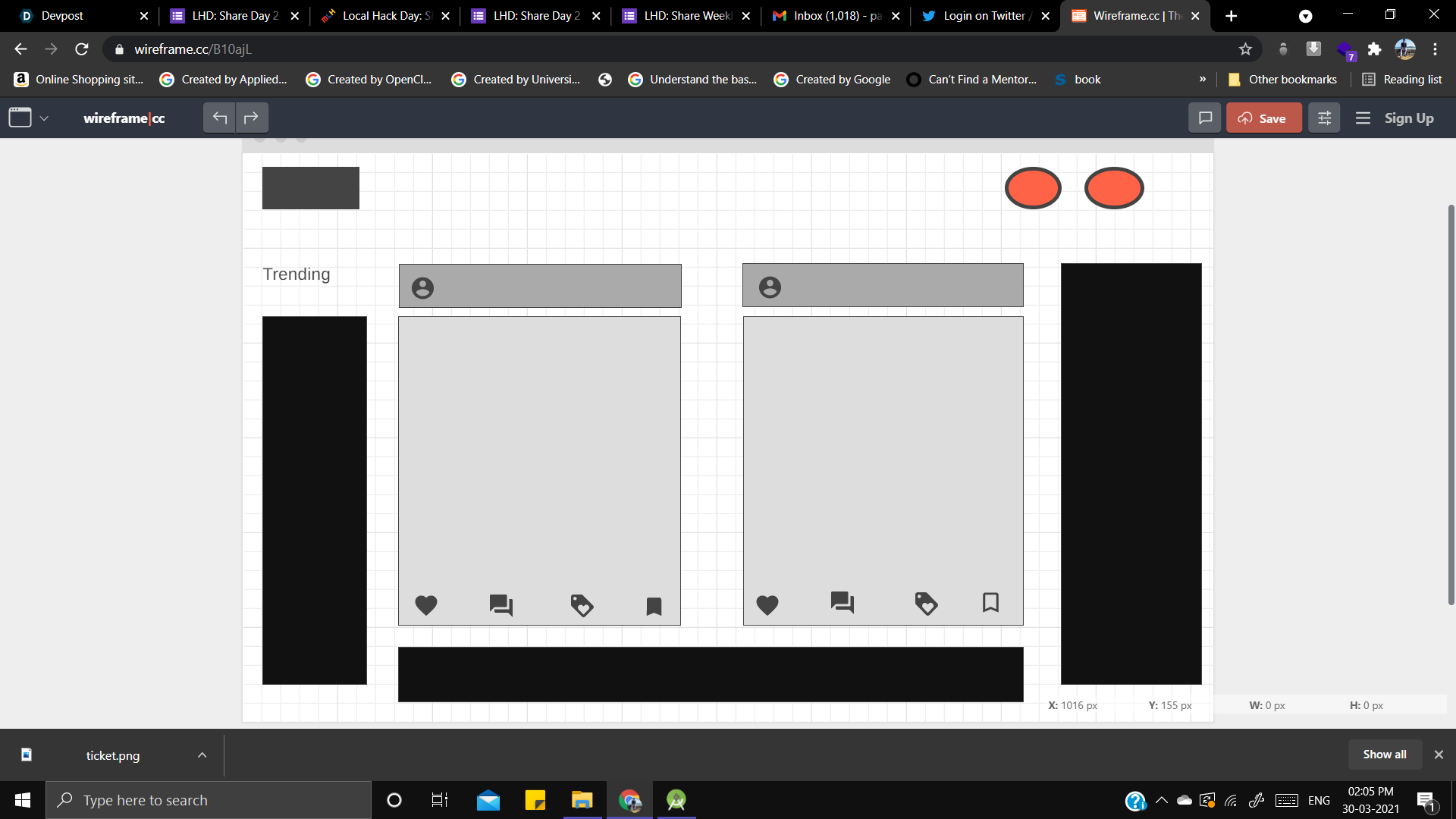
Task: Select the first orange circle shape
Action: click(x=1033, y=188)
